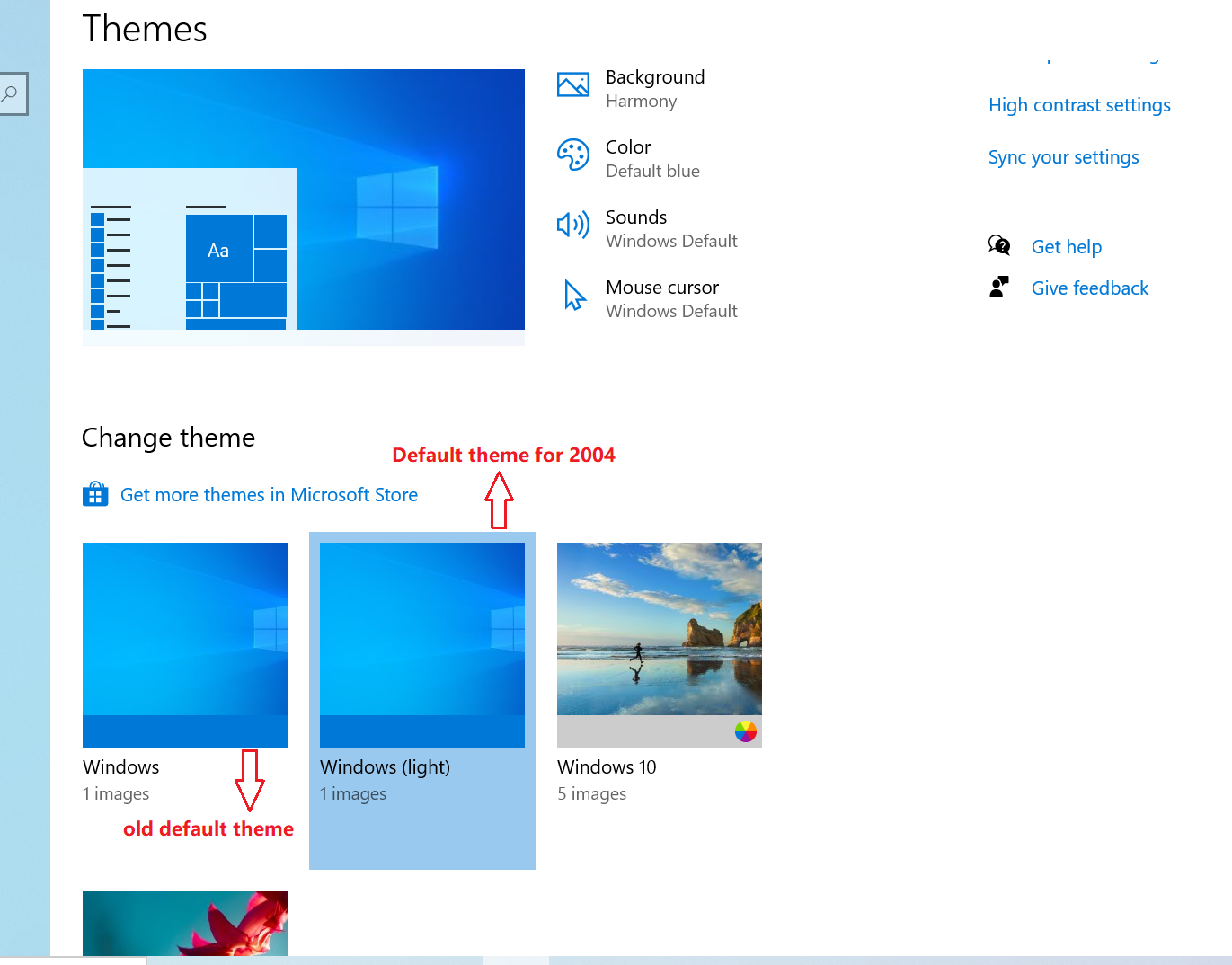Click the Color palette icon
1232x965 pixels.
tap(572, 155)
